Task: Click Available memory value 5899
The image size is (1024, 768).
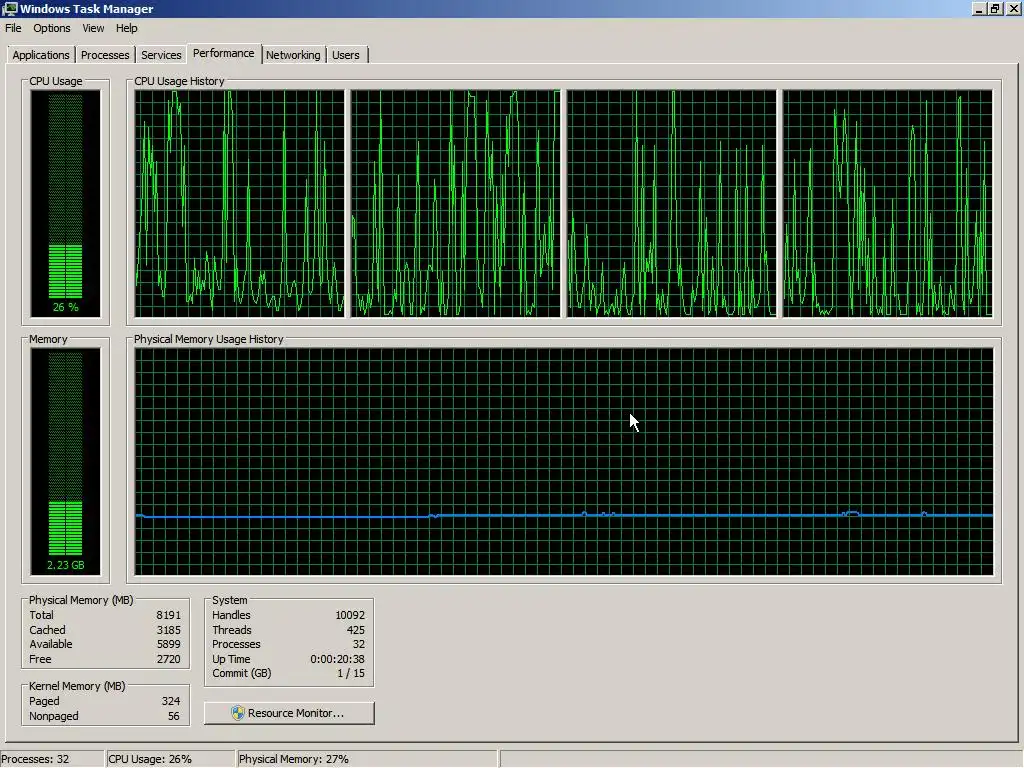Action: tap(168, 644)
